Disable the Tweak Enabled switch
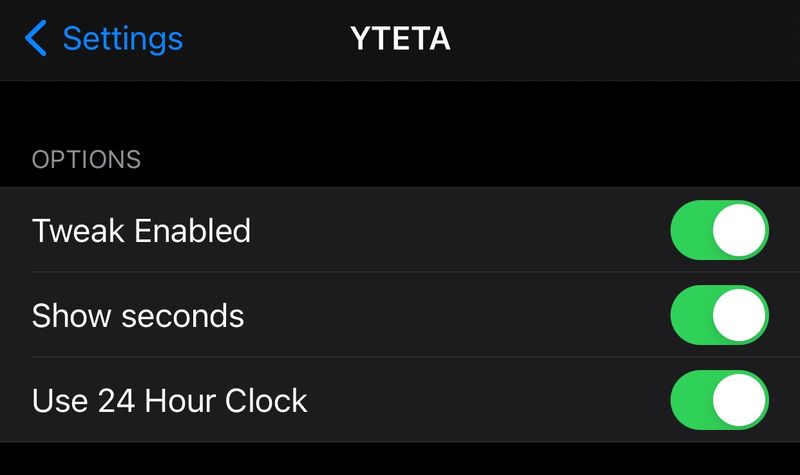The height and width of the screenshot is (475, 800). (719, 230)
